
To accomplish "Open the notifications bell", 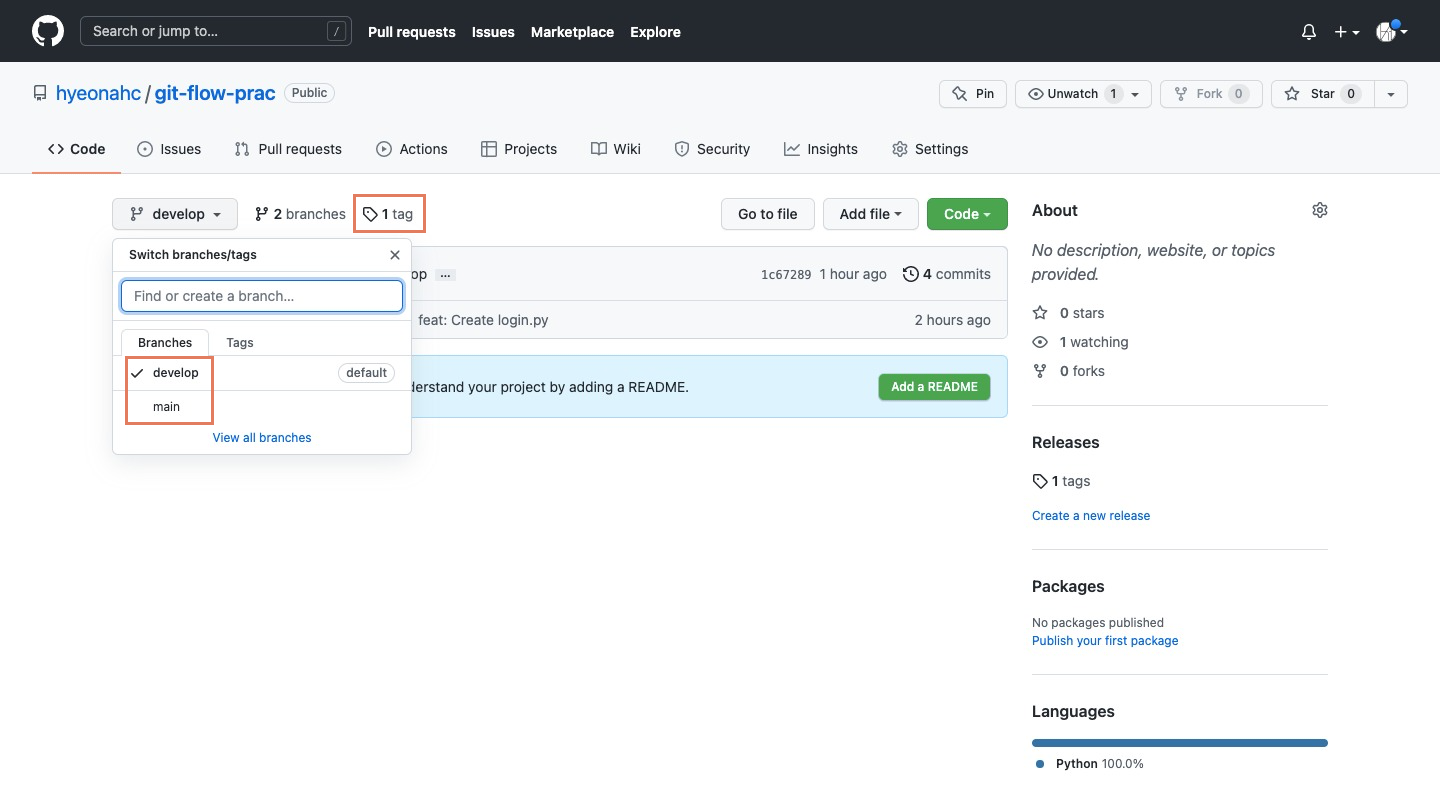I will pos(1309,32).
